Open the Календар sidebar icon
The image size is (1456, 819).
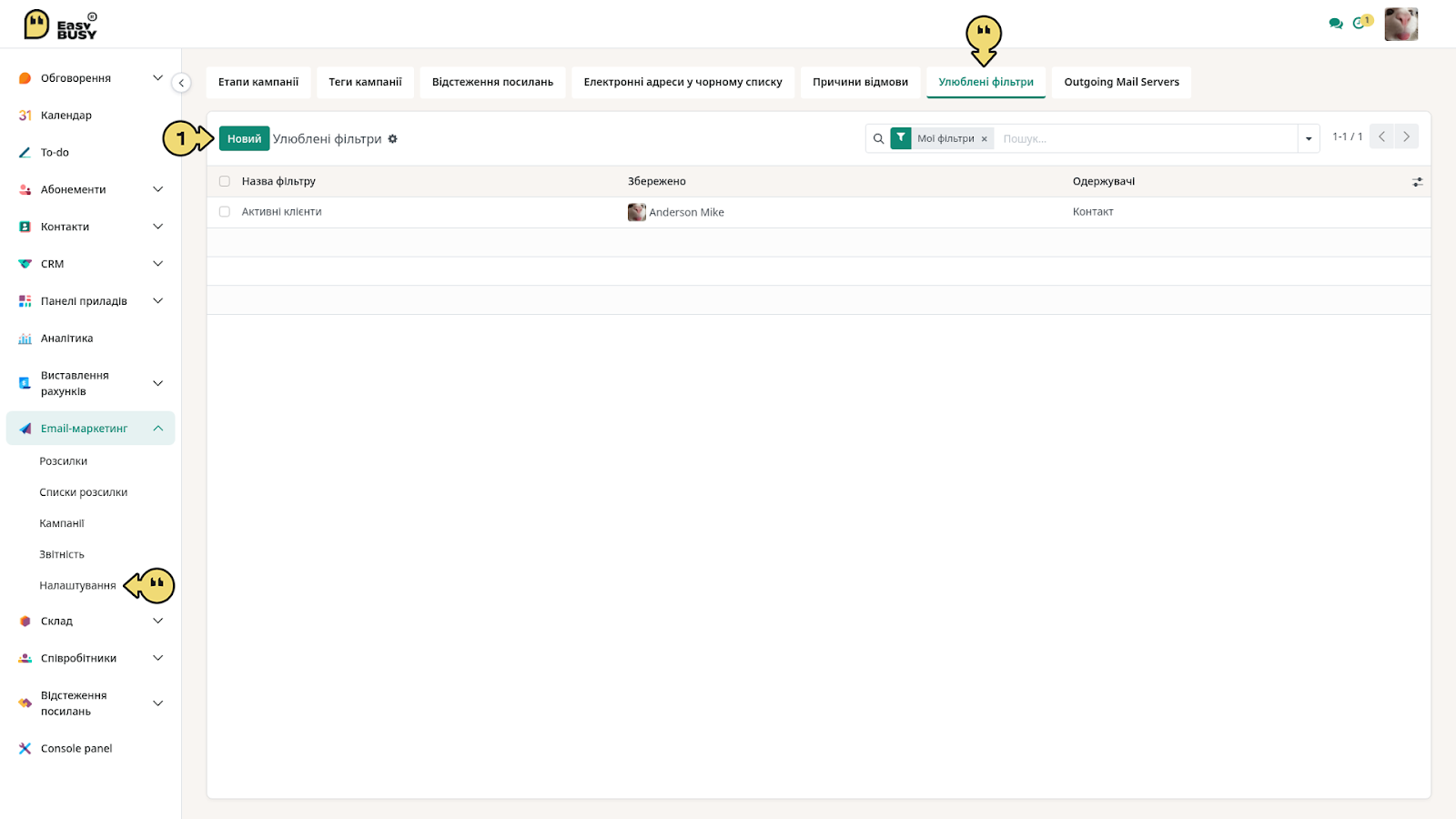pyautogui.click(x=25, y=116)
